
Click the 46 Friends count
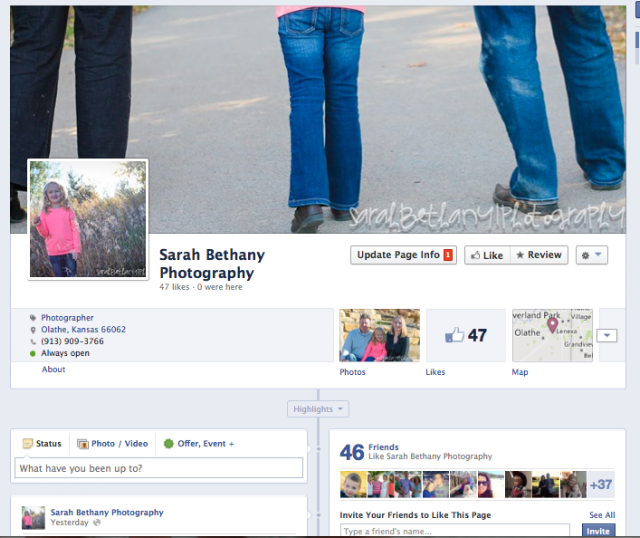pos(352,452)
